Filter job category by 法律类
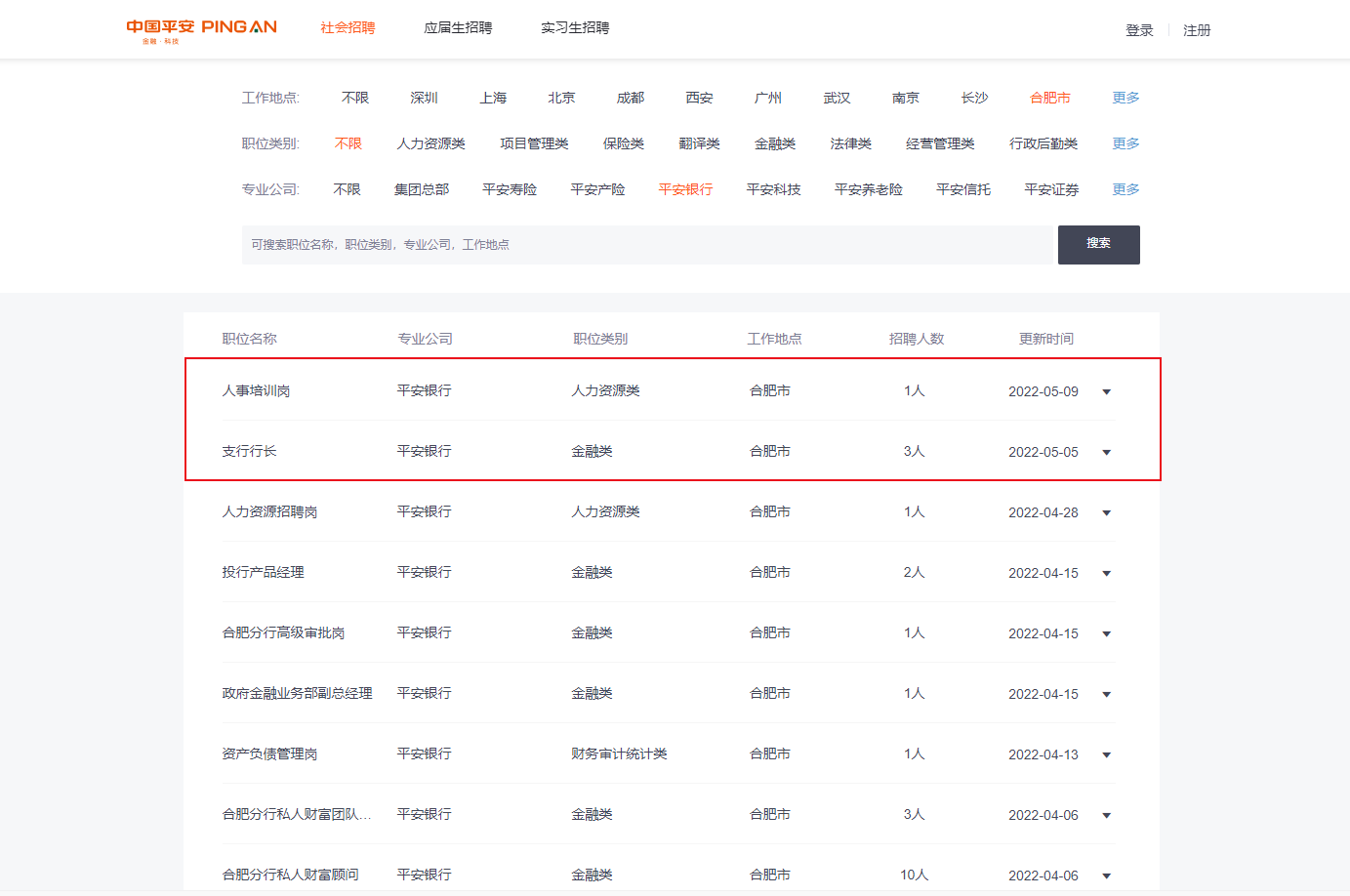The image size is (1350, 896). click(x=850, y=143)
